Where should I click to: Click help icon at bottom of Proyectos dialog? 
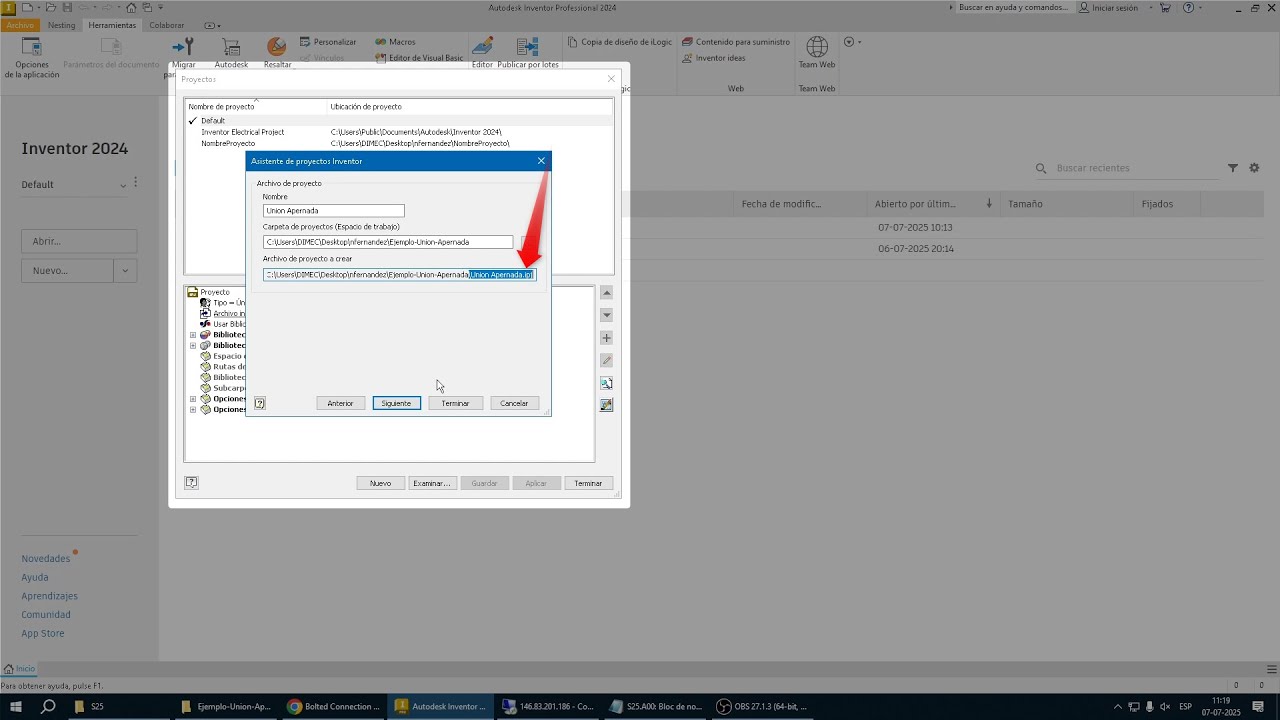tap(191, 482)
